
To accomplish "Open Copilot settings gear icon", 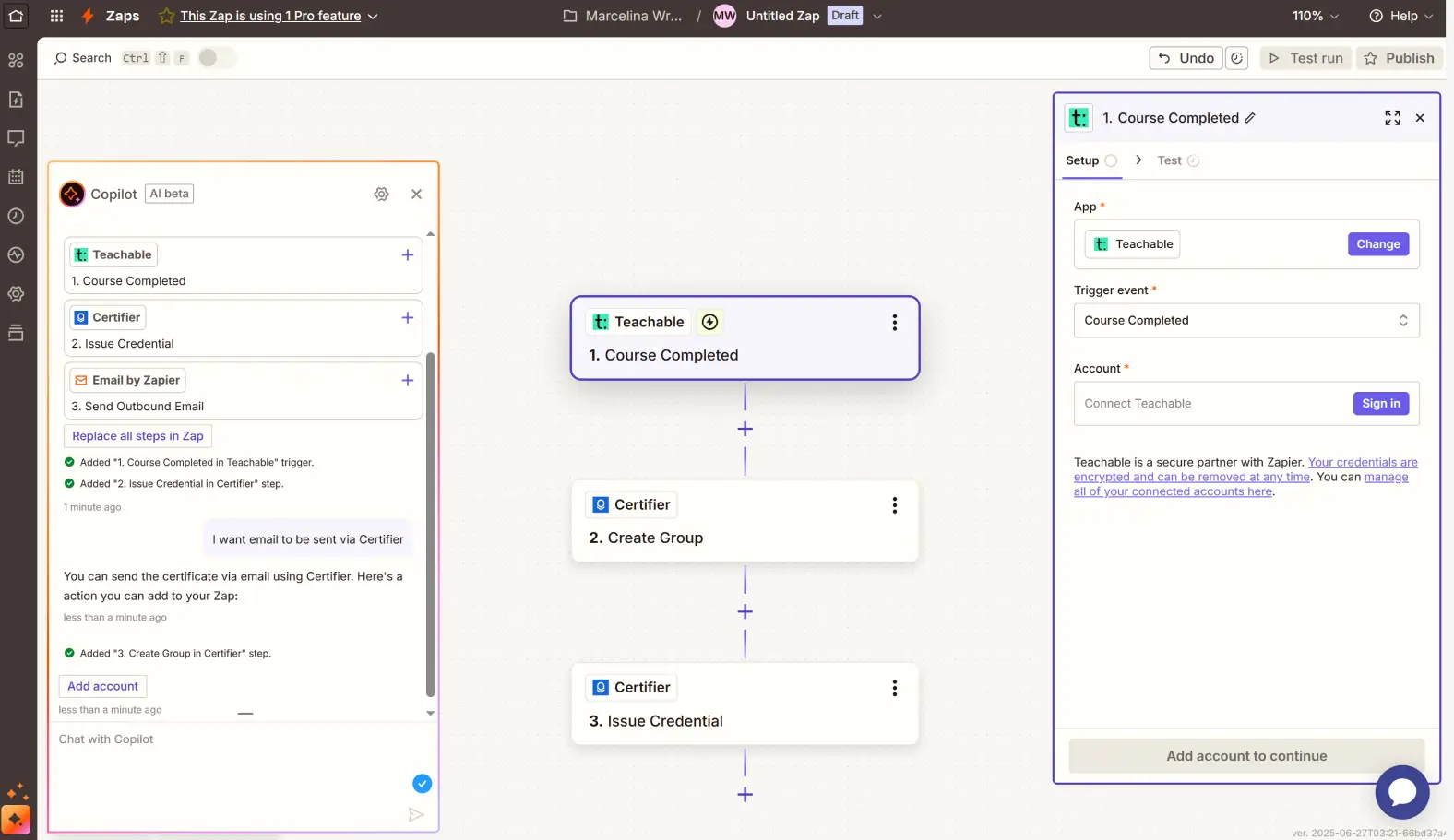I will click(x=381, y=194).
